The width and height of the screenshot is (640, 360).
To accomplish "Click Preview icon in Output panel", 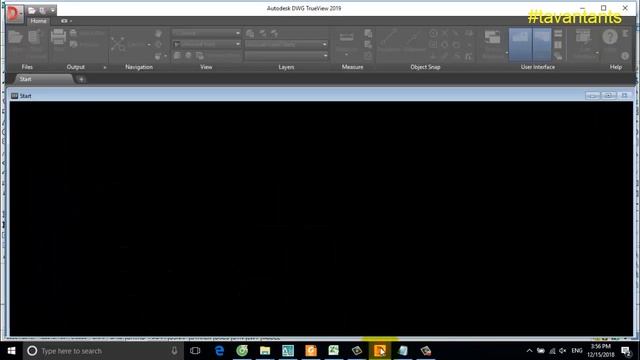I will 73,44.
